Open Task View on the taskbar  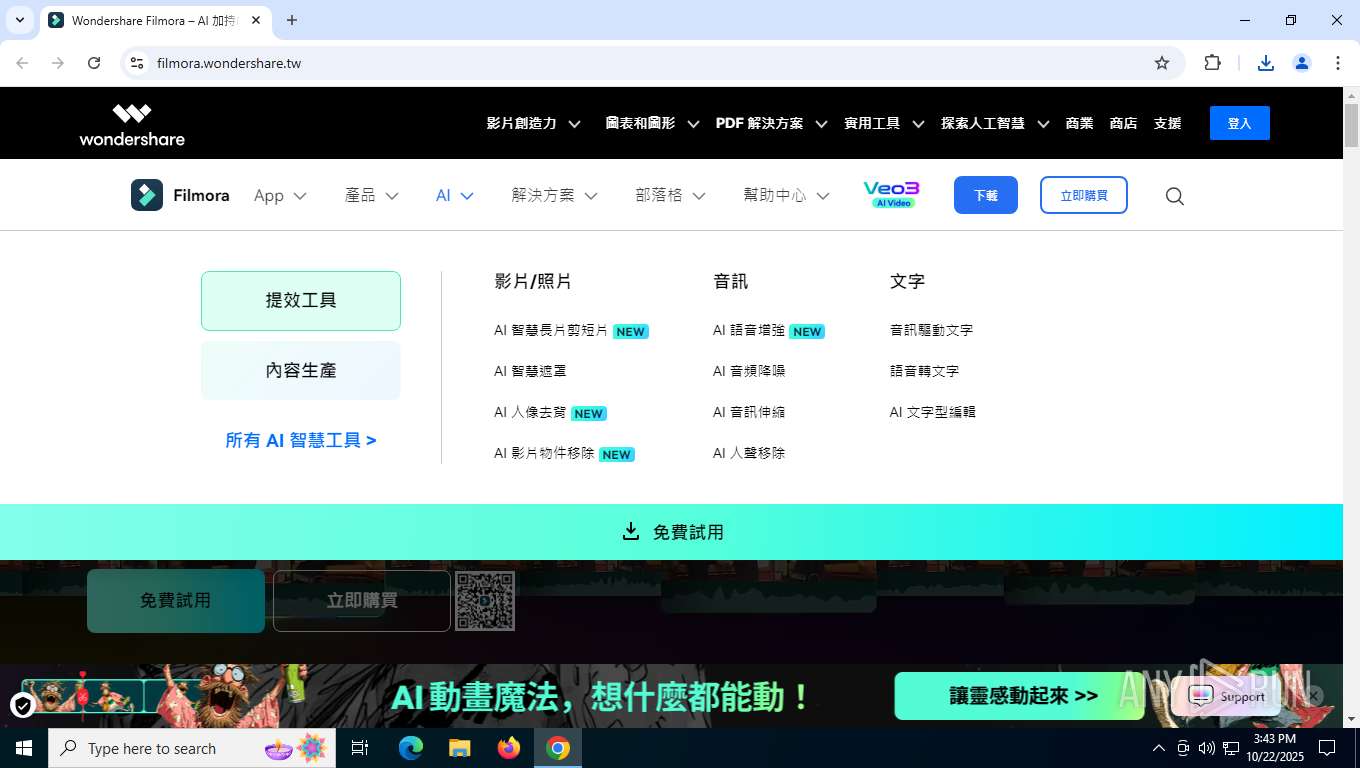click(x=360, y=748)
